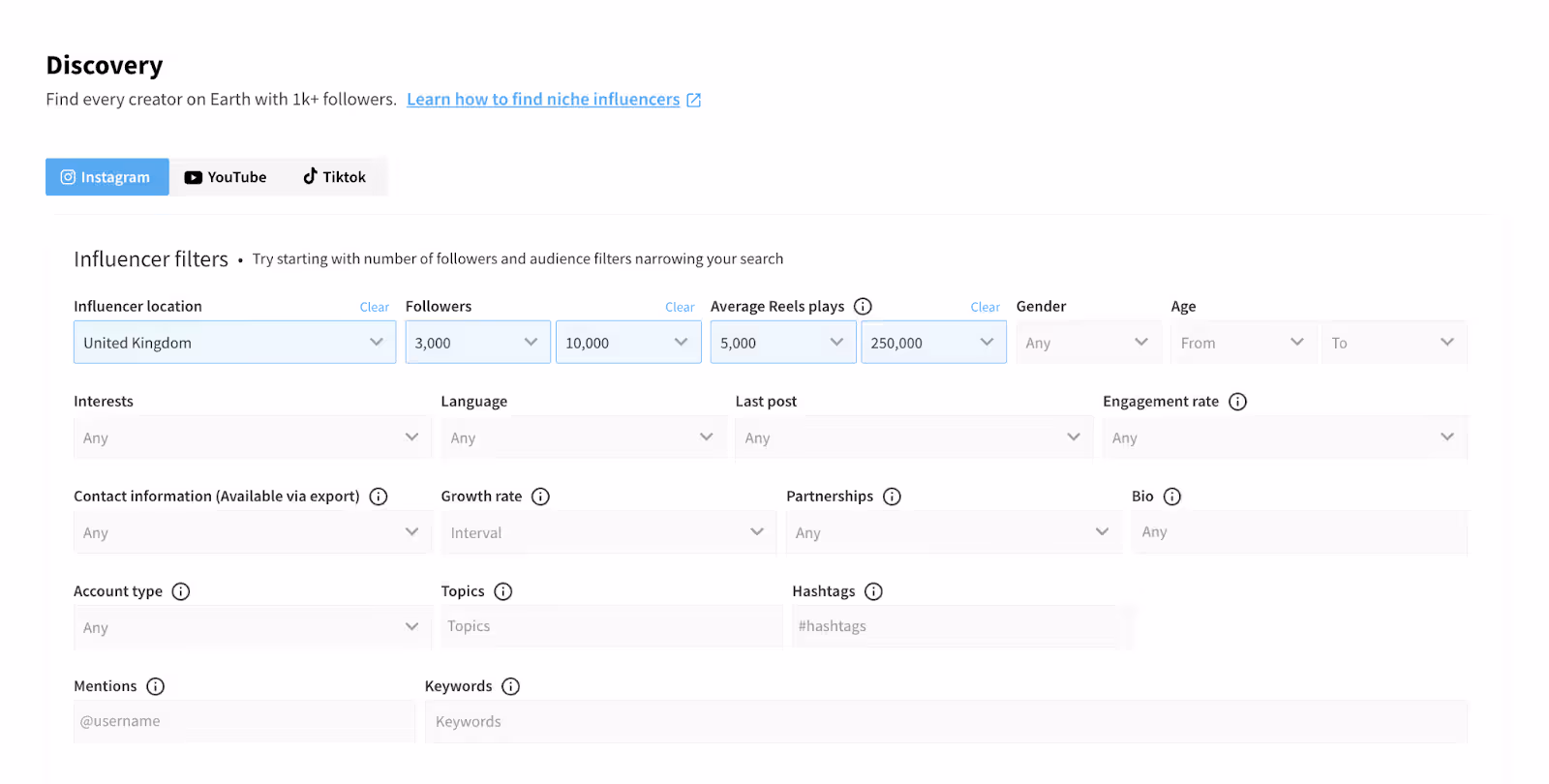Open the Reels plays minimum 5,000 dropdown
This screenshot has width=1549, height=784.
[x=783, y=343]
